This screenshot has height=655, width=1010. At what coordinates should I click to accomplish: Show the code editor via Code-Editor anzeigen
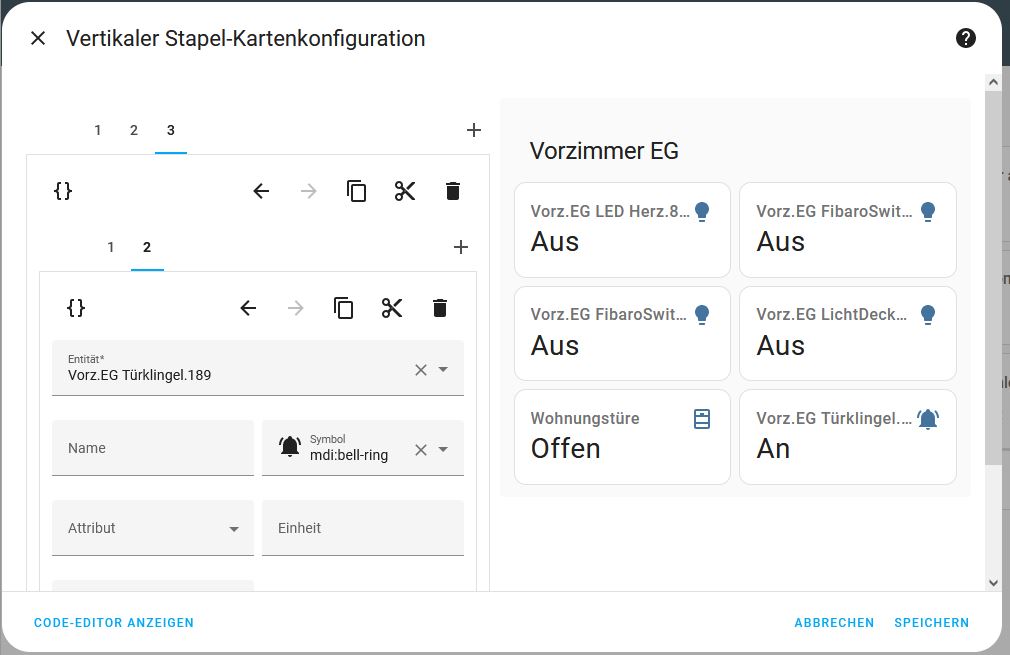tap(114, 622)
